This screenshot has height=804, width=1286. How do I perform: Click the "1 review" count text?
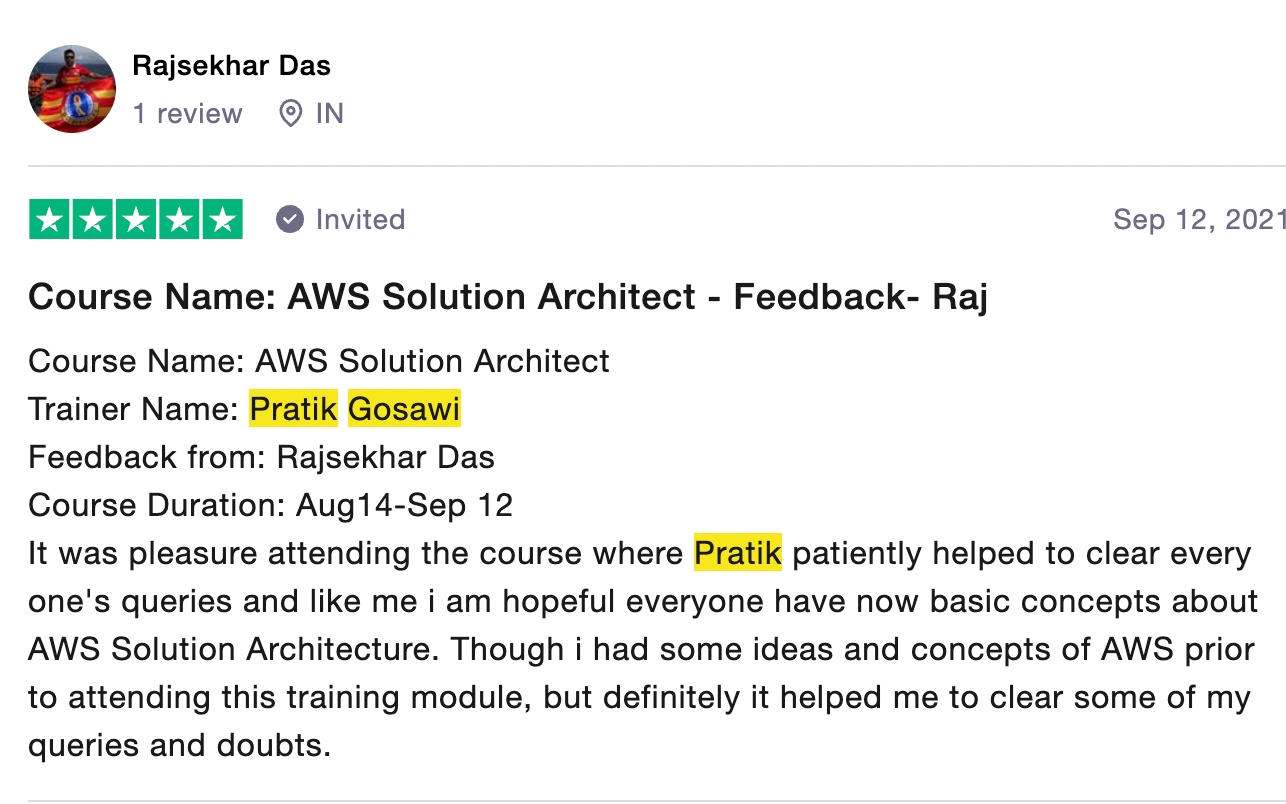pos(188,114)
